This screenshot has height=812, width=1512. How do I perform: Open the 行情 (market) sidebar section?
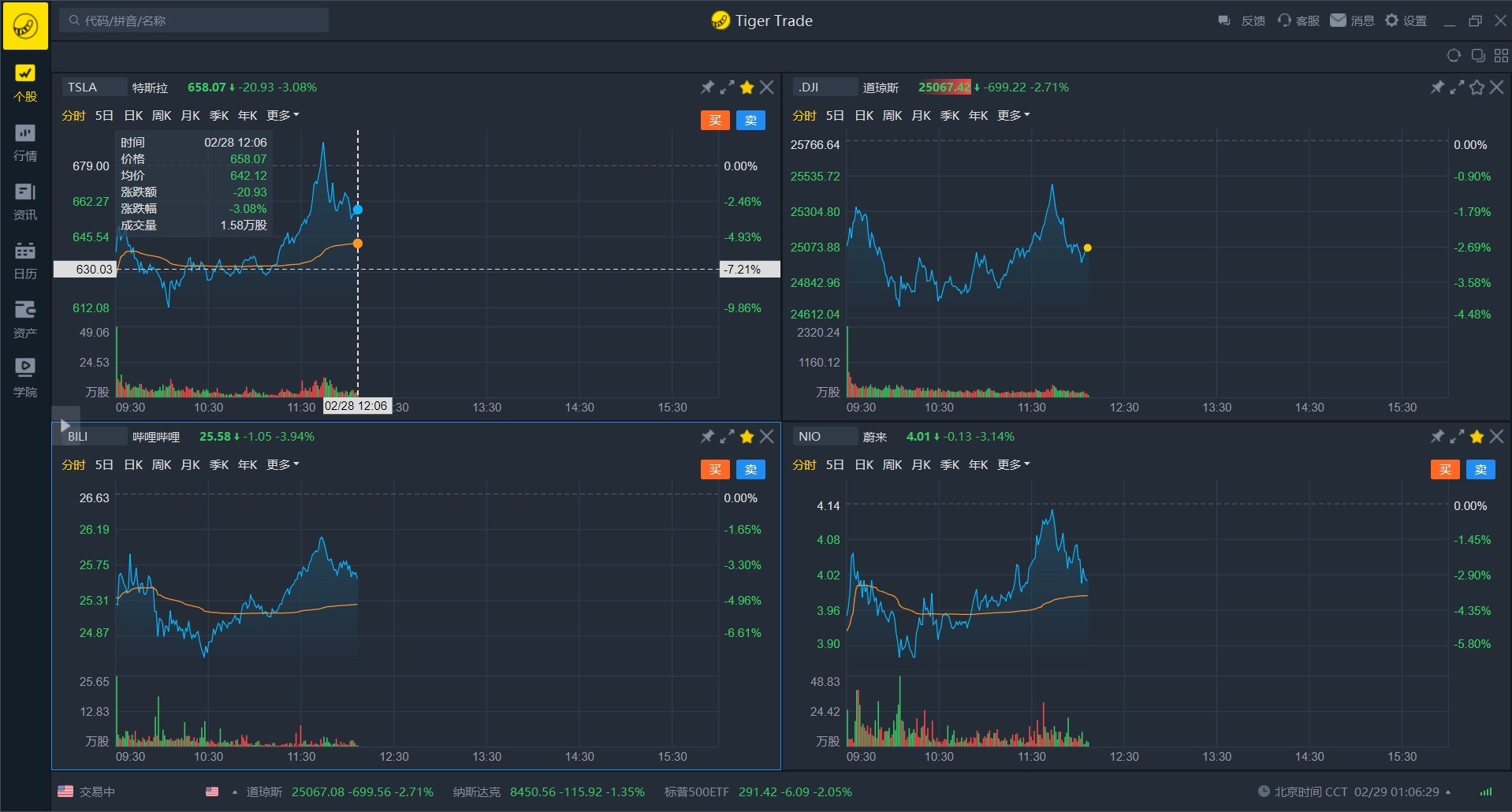point(25,143)
